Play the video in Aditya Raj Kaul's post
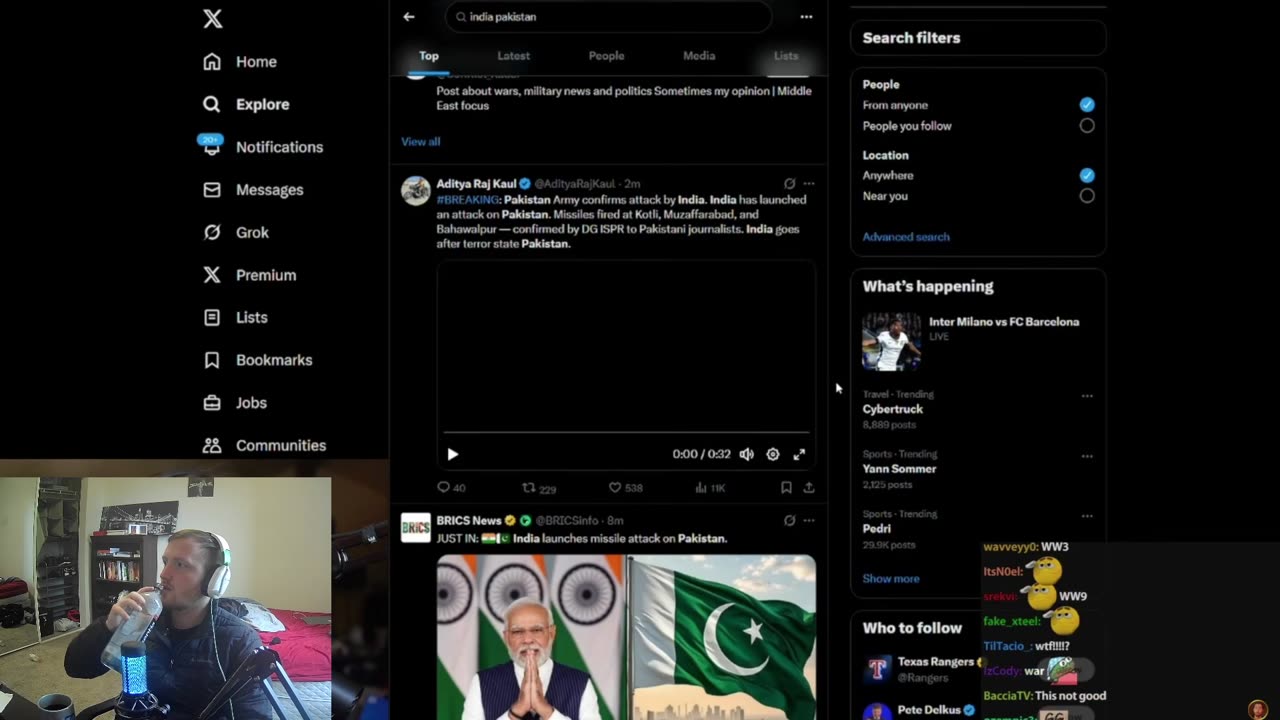 (x=452, y=454)
